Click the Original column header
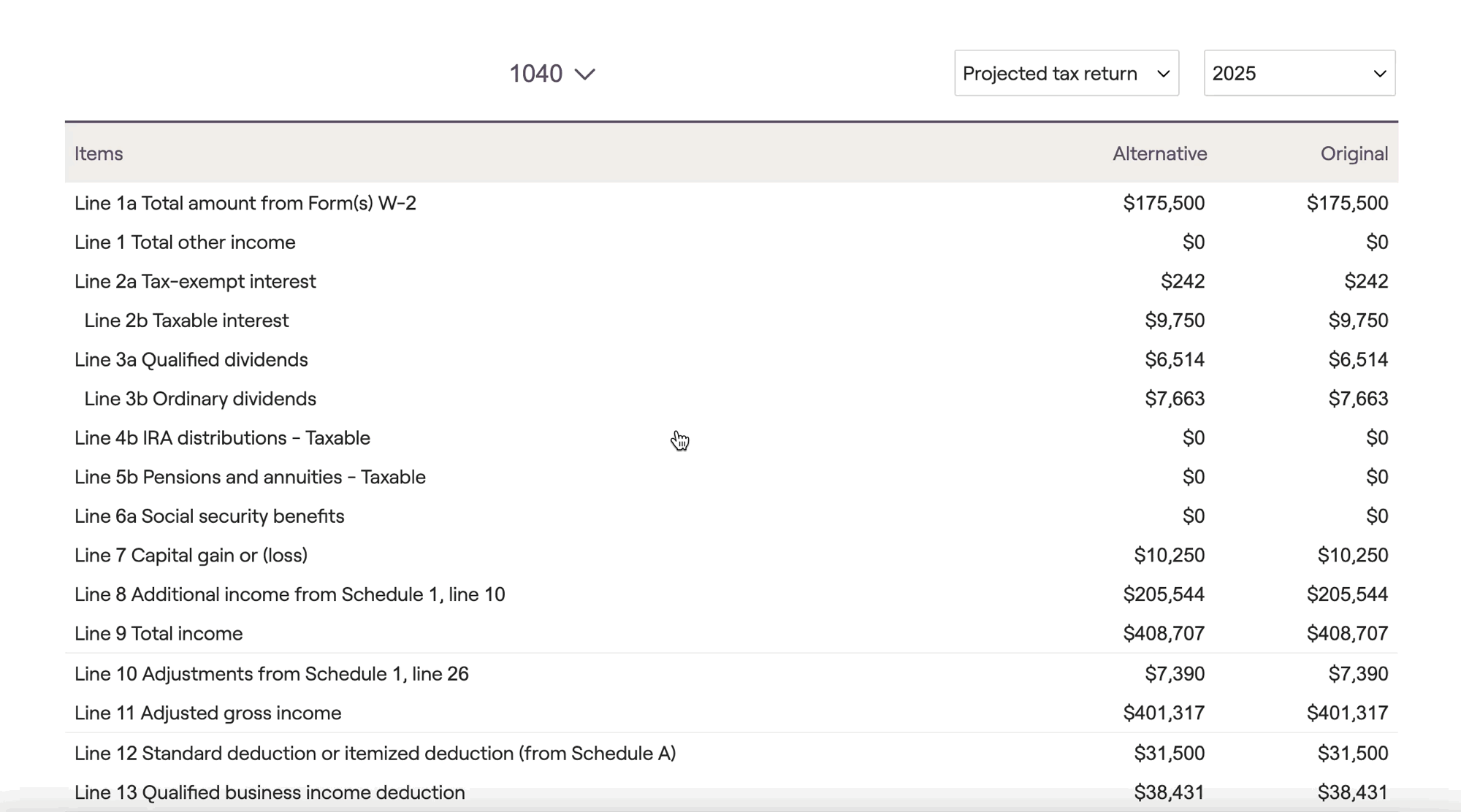Image resolution: width=1461 pixels, height=812 pixels. (x=1354, y=153)
